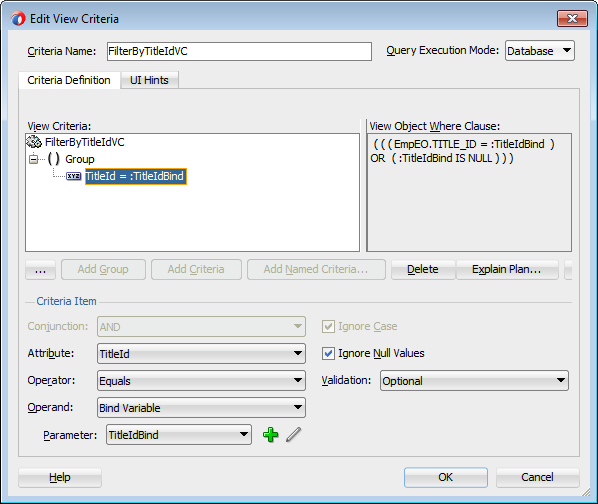
Task: Collapse the Group tree node
Action: point(34,159)
